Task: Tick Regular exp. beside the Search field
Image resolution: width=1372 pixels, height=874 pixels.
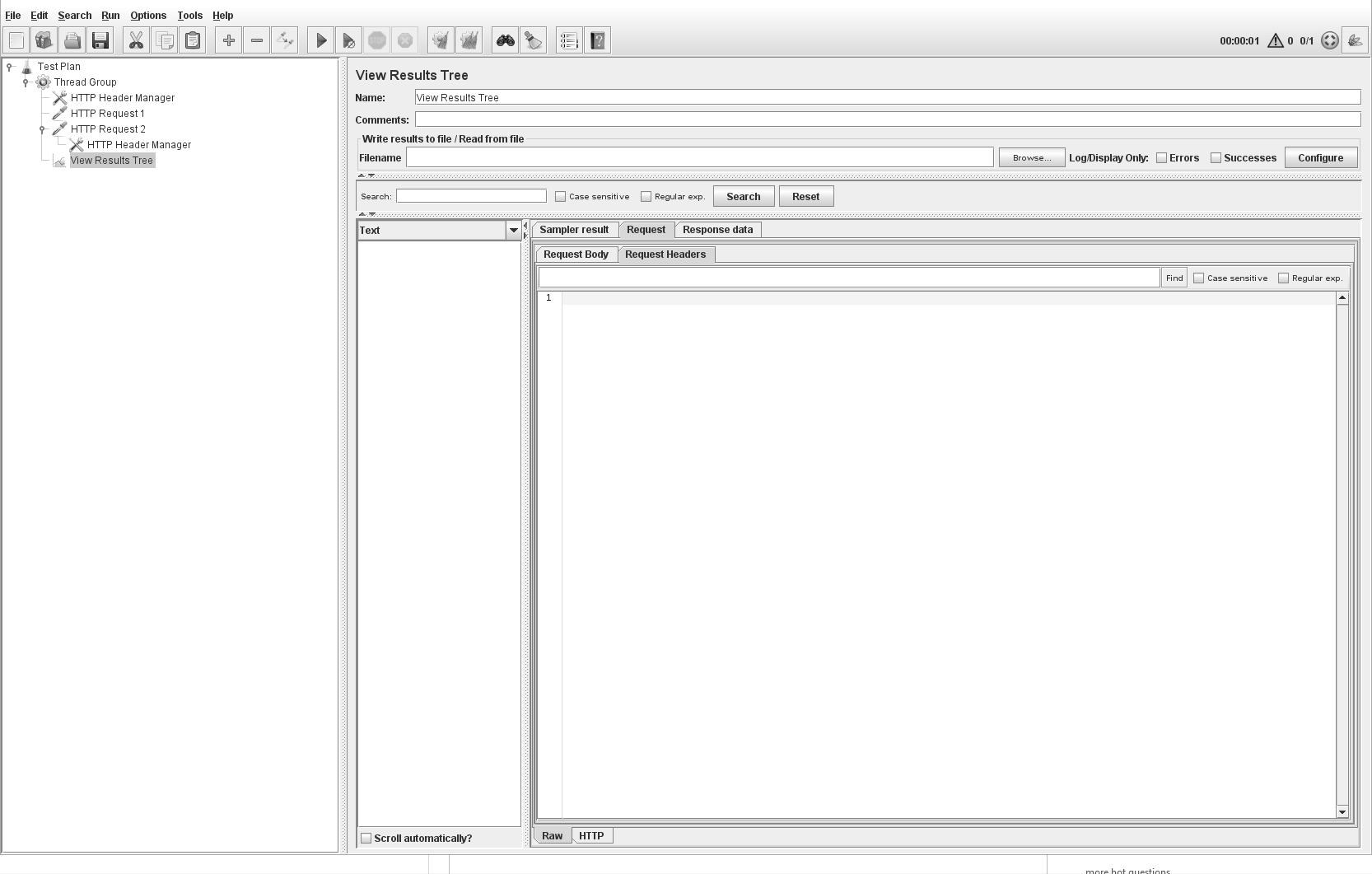Action: (646, 197)
